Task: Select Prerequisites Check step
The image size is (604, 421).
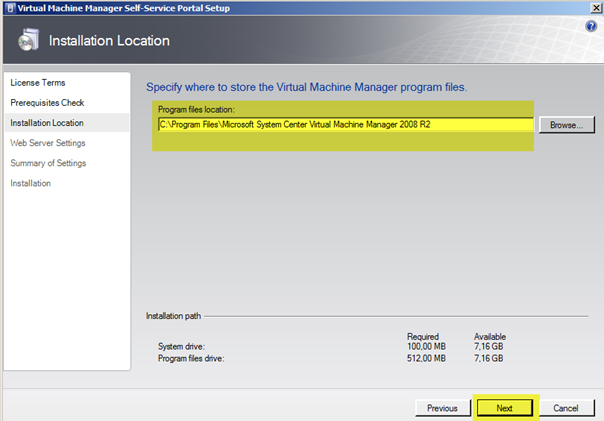Action: (47, 102)
